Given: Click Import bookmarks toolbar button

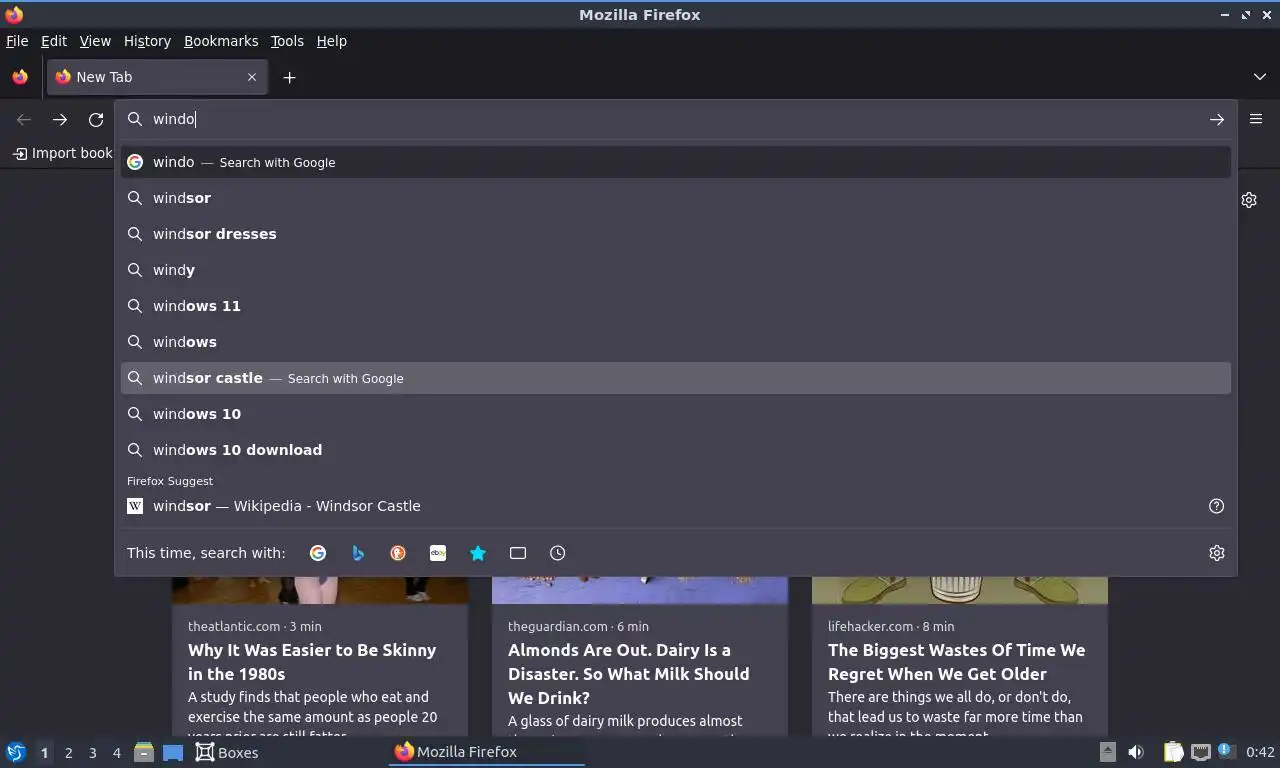Looking at the screenshot, I should point(62,153).
